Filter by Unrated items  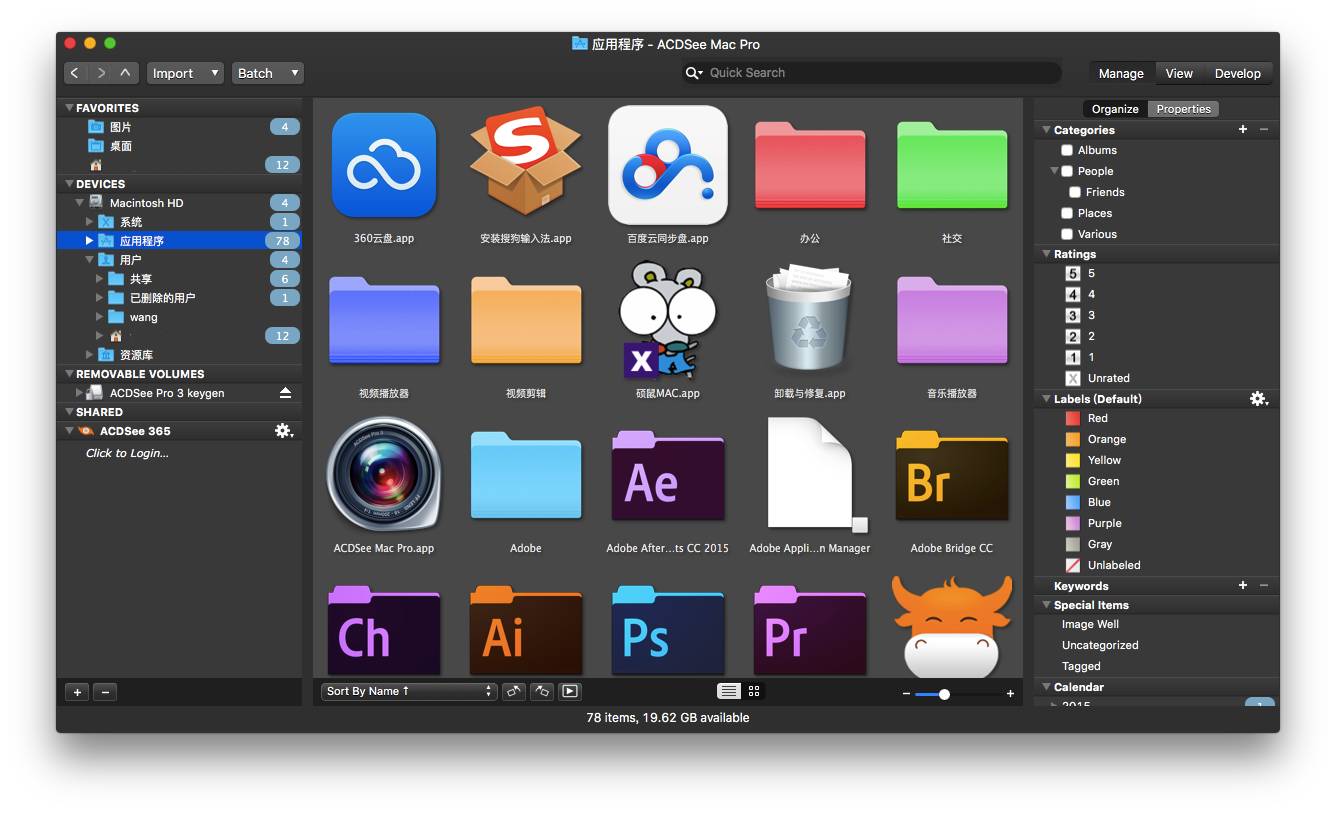coord(1073,378)
